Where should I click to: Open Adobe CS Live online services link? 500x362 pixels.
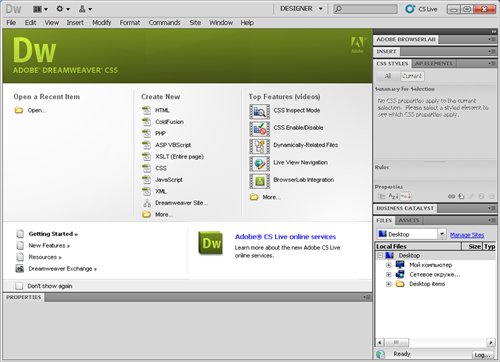click(285, 237)
